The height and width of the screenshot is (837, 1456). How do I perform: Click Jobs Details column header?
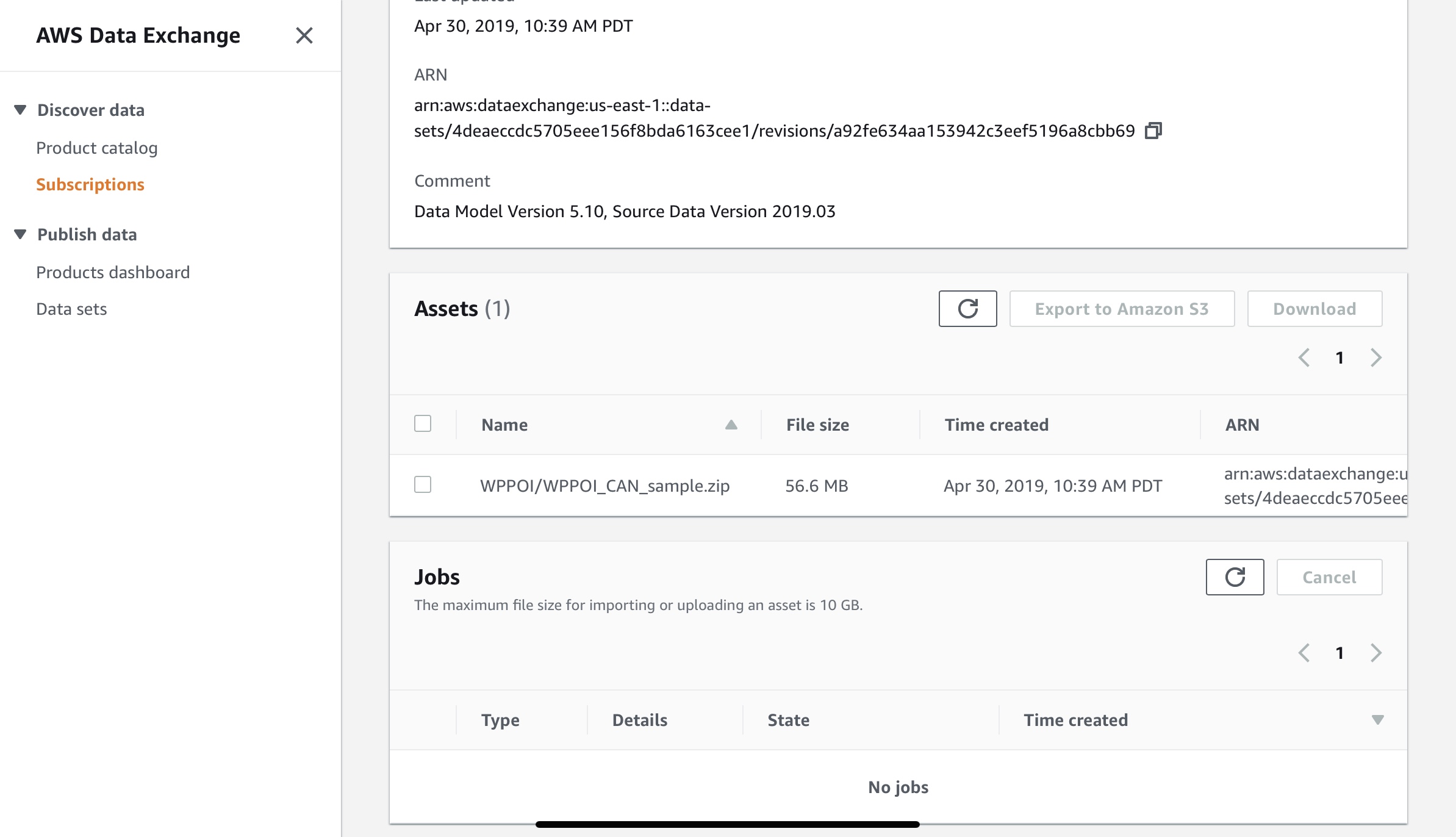pos(640,720)
